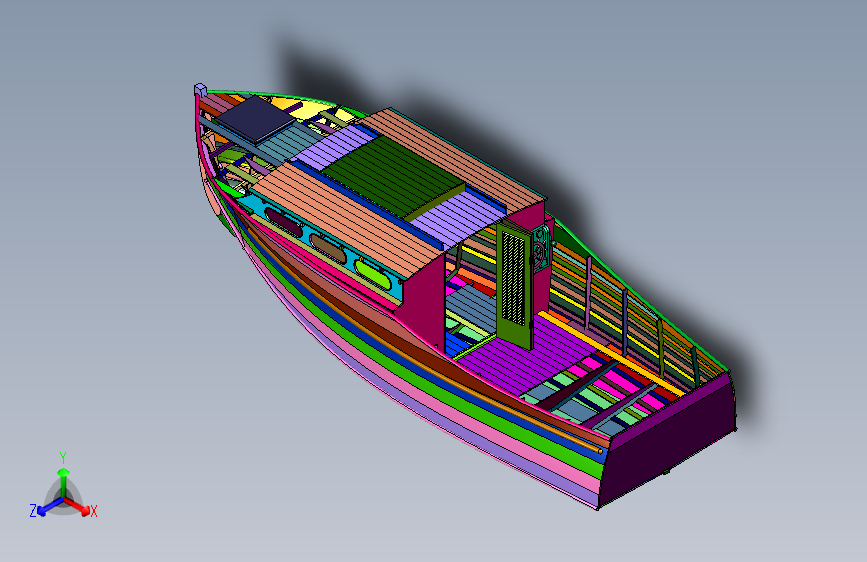Image resolution: width=867 pixels, height=562 pixels.
Task: Select the lime green oval porthole
Action: coord(372,274)
